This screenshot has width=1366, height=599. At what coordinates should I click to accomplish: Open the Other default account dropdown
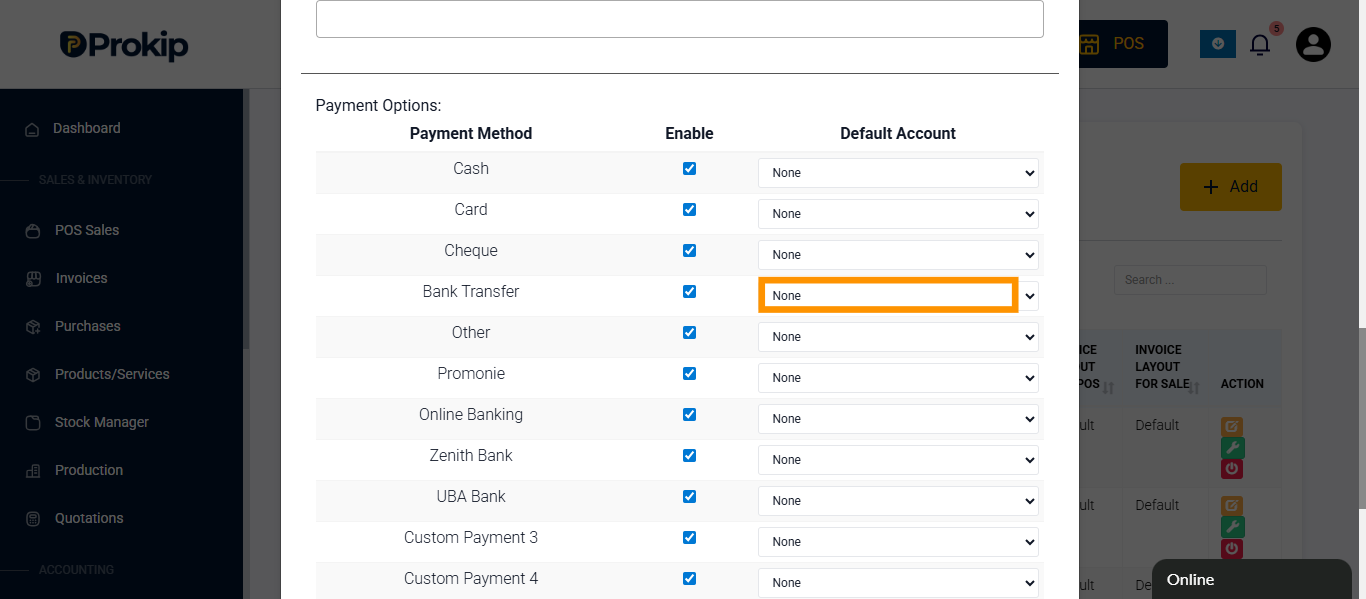coord(898,337)
